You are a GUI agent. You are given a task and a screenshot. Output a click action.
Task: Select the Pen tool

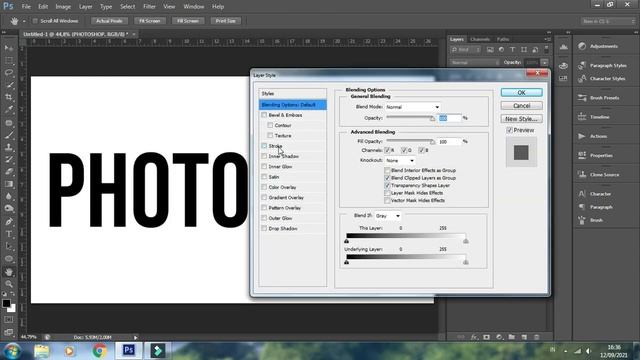(9, 222)
